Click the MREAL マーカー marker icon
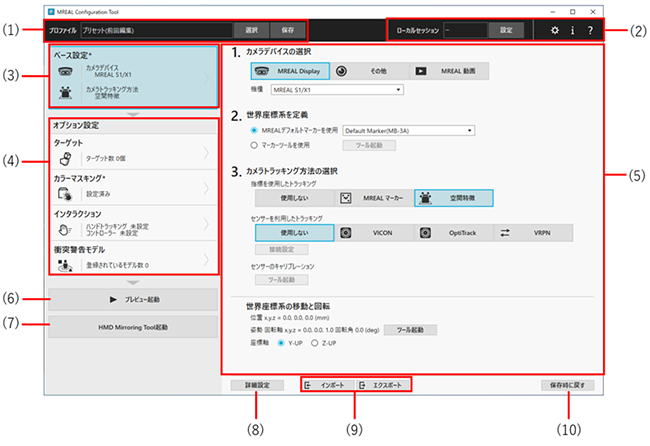The width and height of the screenshot is (650, 446). (346, 198)
